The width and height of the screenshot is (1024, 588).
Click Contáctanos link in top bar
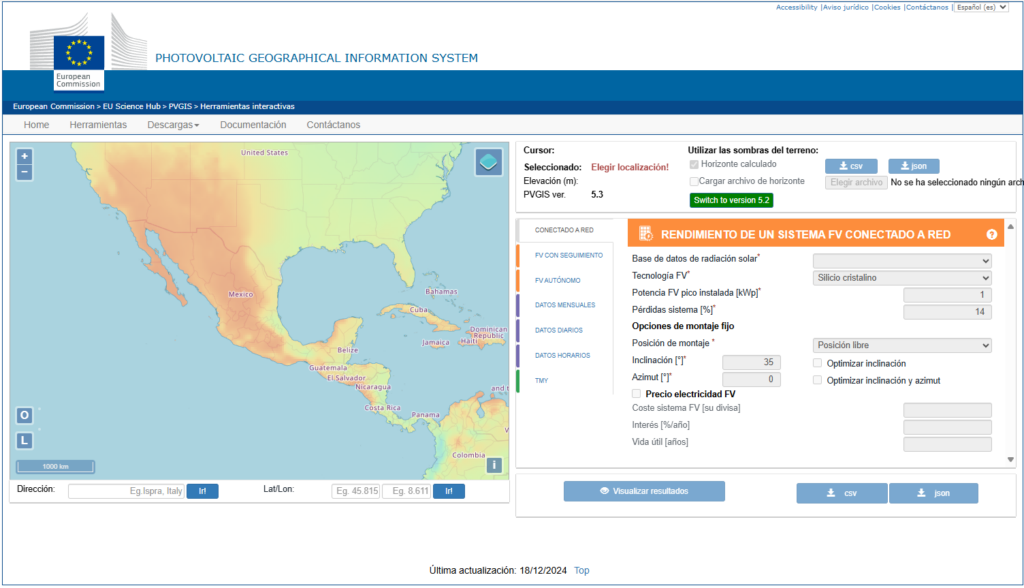[927, 7]
